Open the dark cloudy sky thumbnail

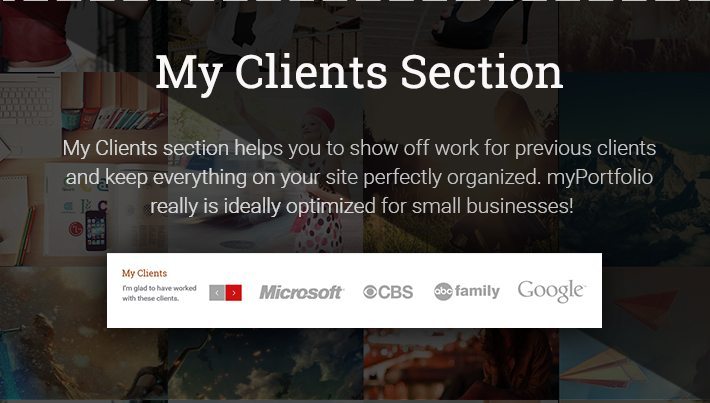coord(265,365)
